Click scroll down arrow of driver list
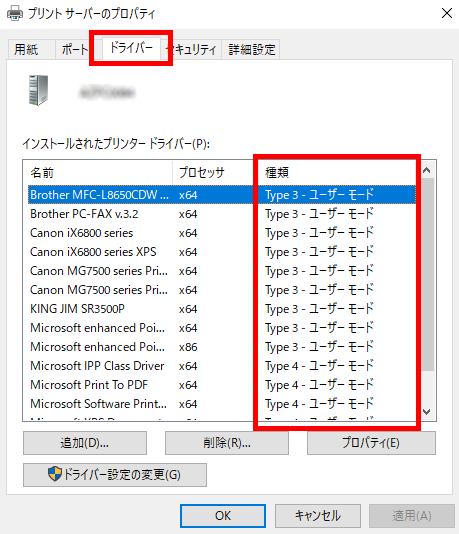The image size is (459, 534). click(x=427, y=412)
